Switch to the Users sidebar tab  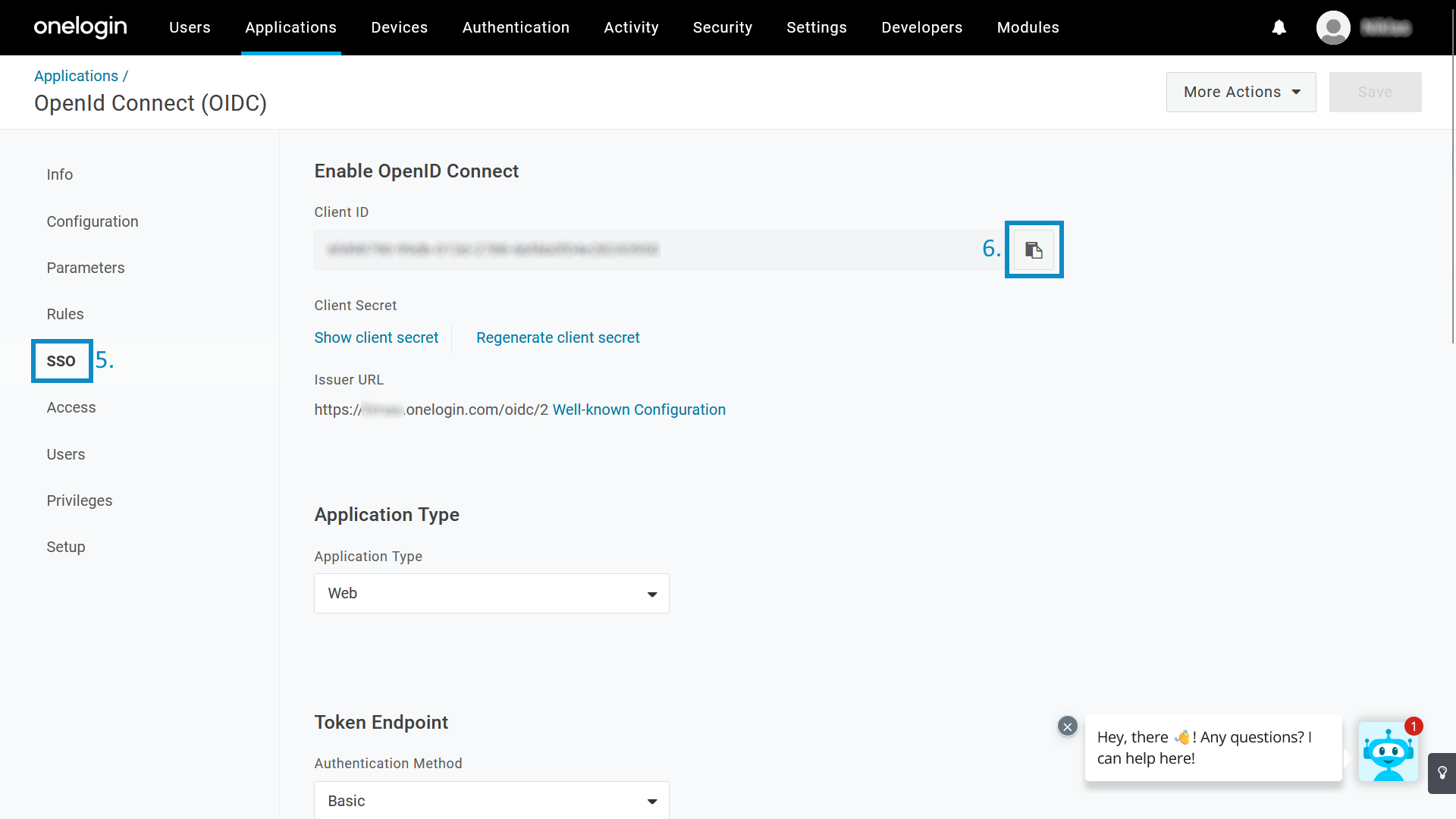point(66,454)
